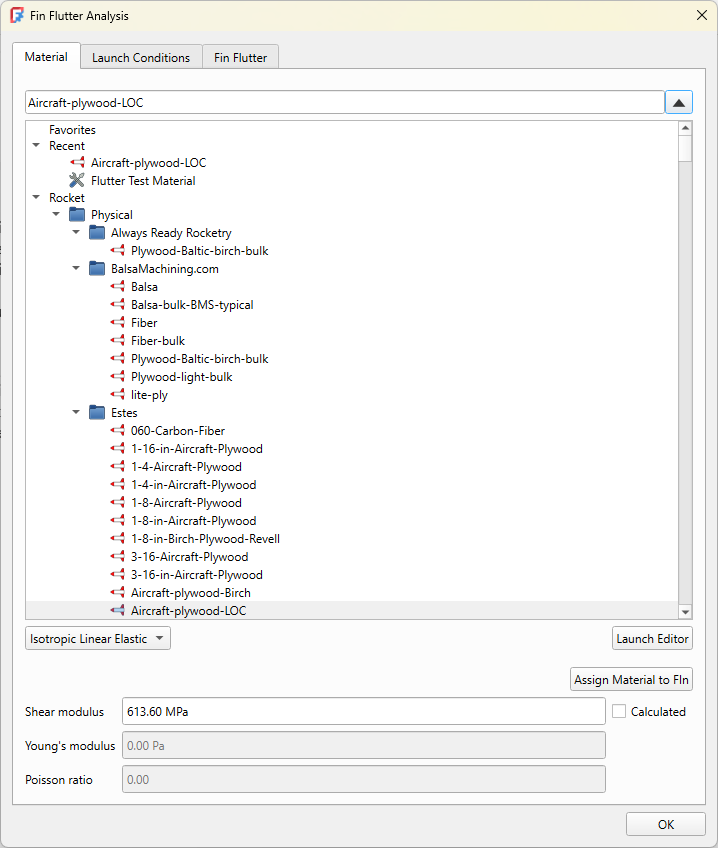Click the material tree scrollbar thumb
This screenshot has width=718, height=848.
click(x=685, y=149)
